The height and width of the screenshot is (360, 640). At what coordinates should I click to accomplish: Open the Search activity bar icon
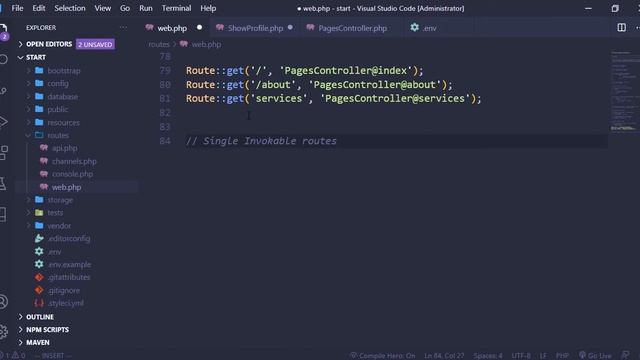(3, 60)
